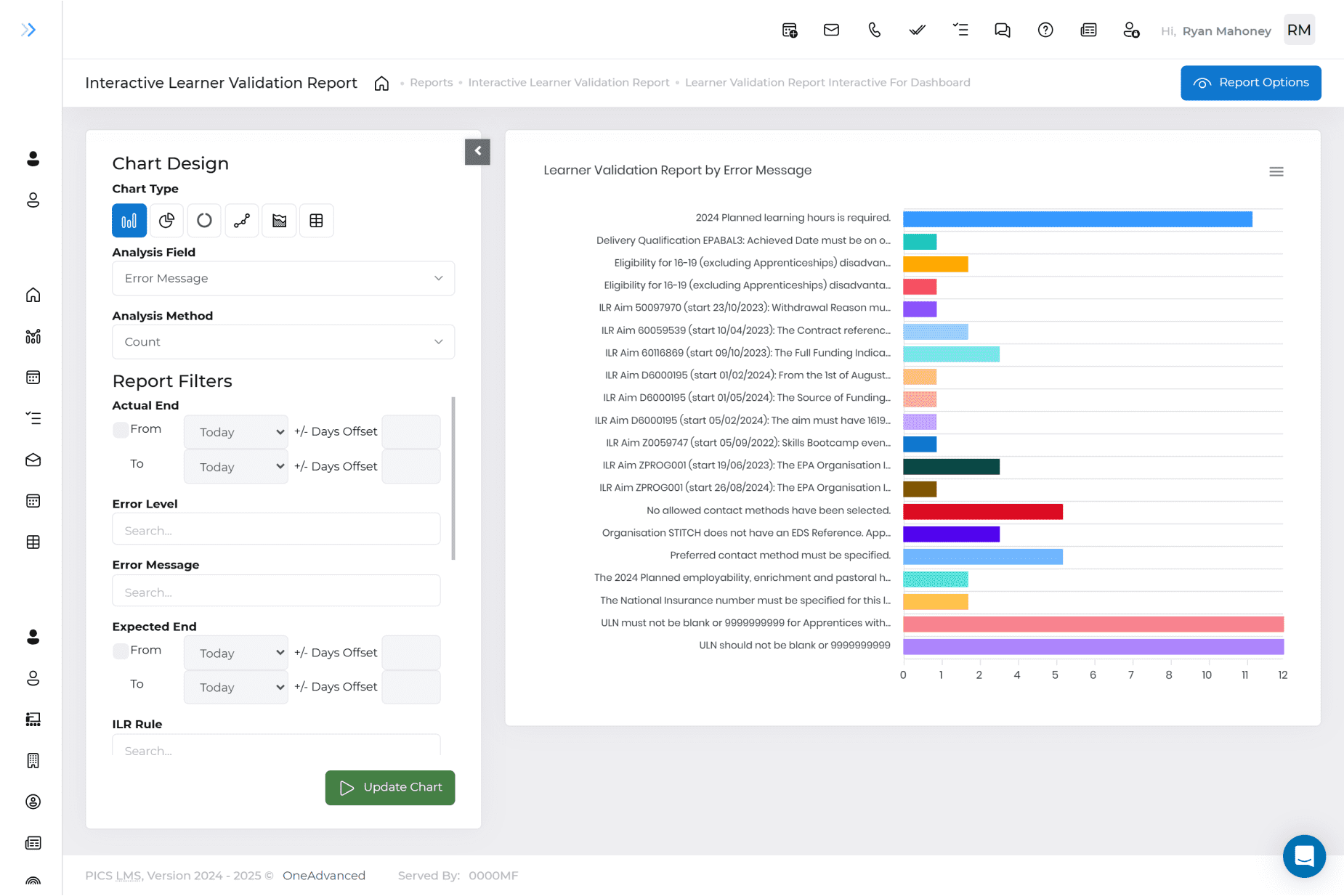The width and height of the screenshot is (1344, 896).
Task: Click the Report Options button
Action: click(x=1250, y=83)
